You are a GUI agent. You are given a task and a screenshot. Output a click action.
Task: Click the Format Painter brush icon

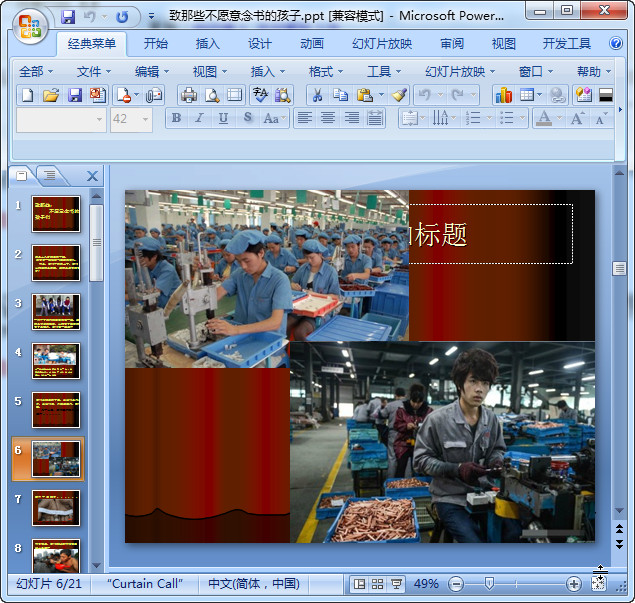(x=399, y=95)
